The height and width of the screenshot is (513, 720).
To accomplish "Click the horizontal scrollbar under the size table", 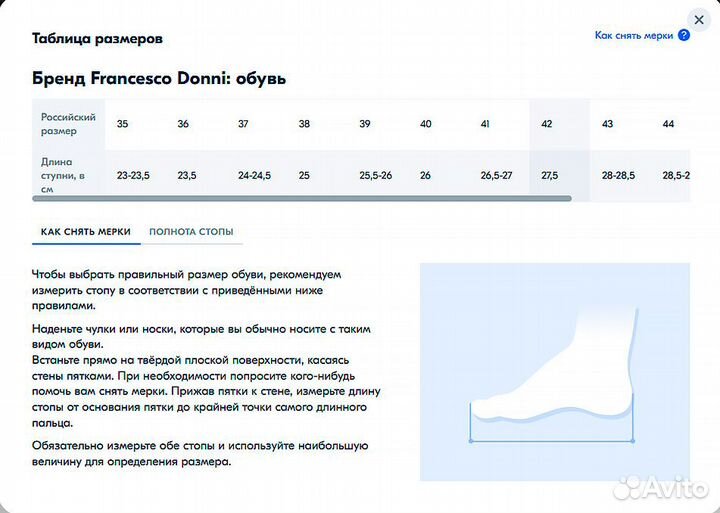I will [x=300, y=199].
